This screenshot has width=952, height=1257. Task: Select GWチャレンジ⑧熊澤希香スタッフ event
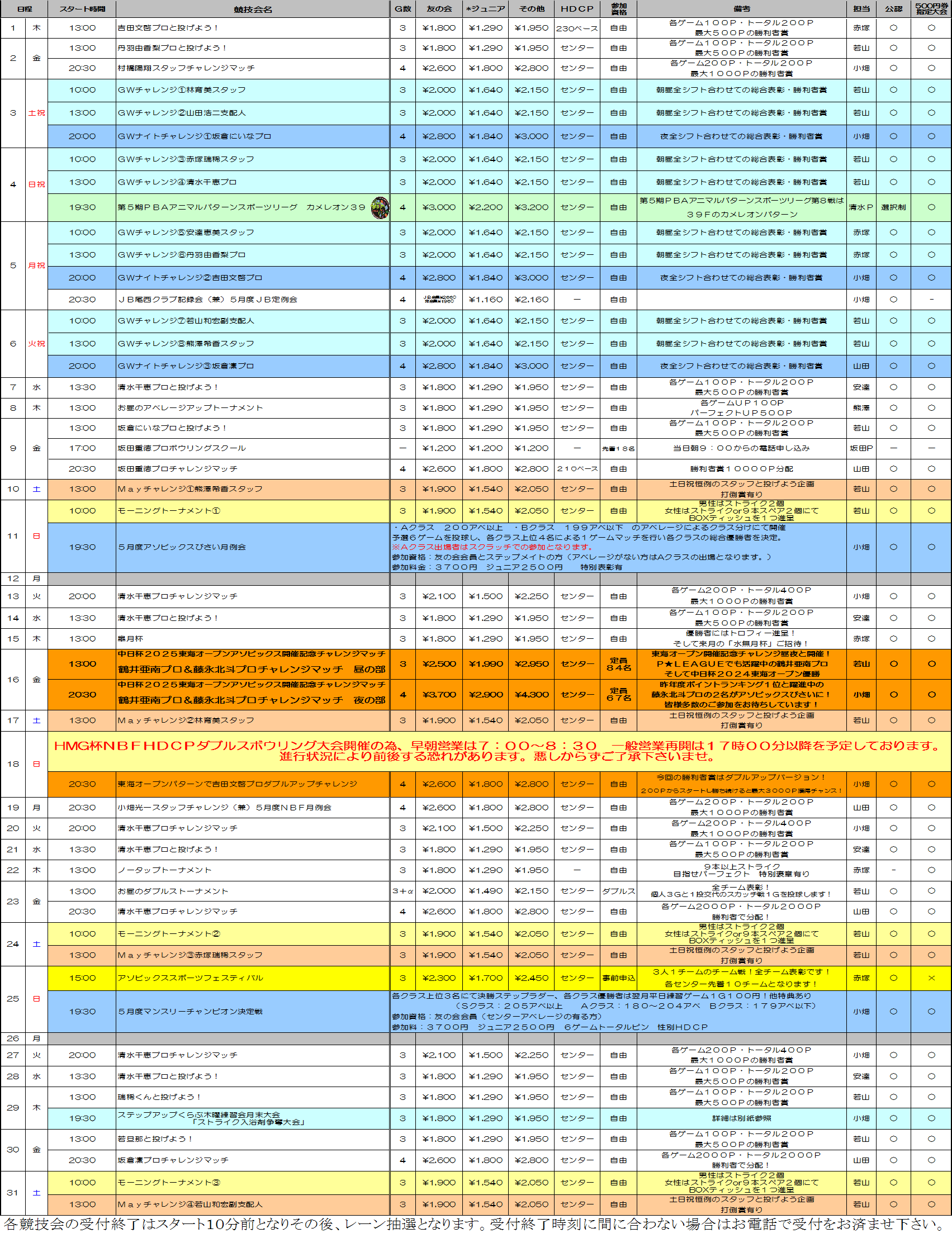click(x=186, y=344)
